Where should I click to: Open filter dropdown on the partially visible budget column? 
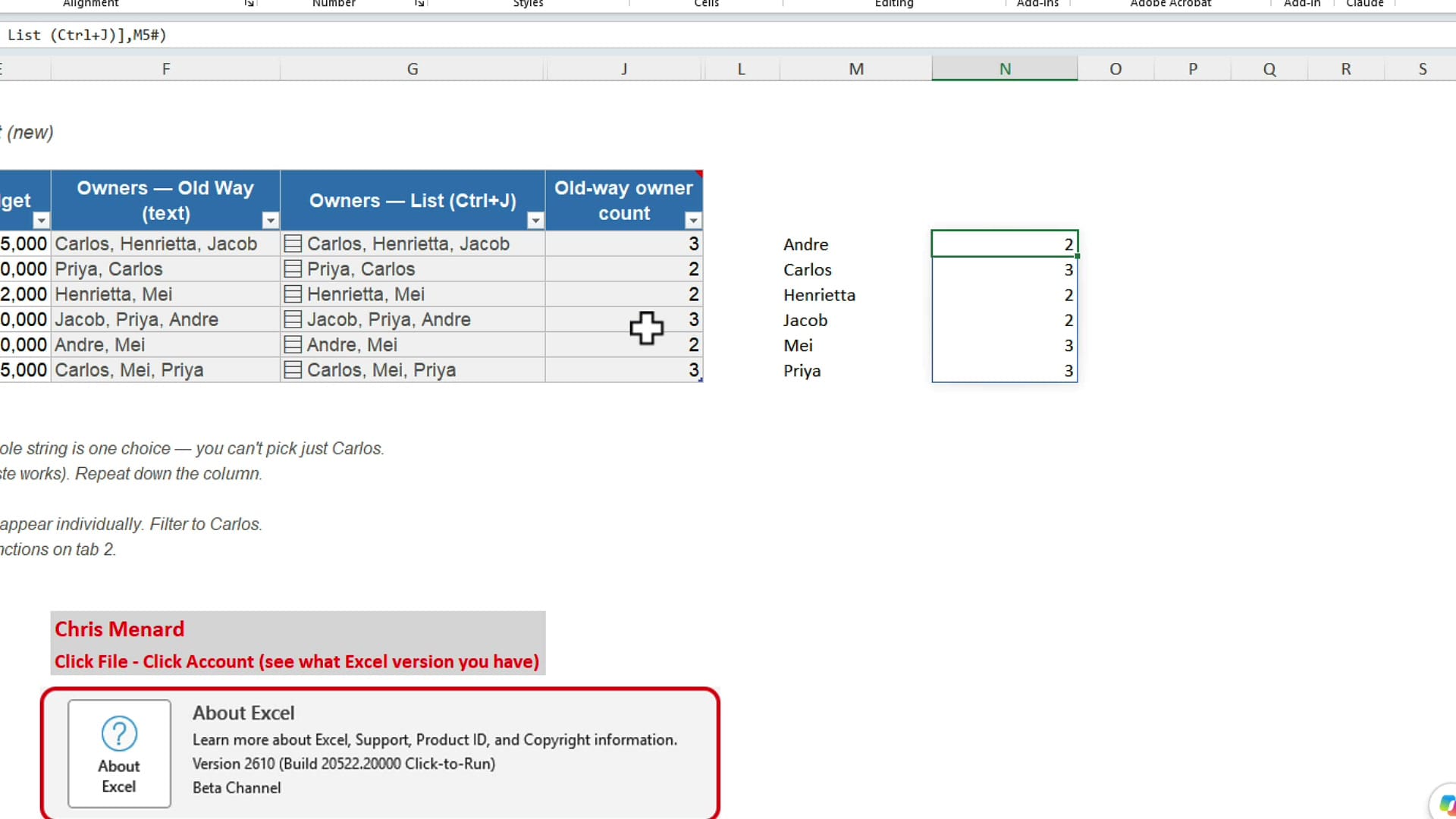click(41, 221)
